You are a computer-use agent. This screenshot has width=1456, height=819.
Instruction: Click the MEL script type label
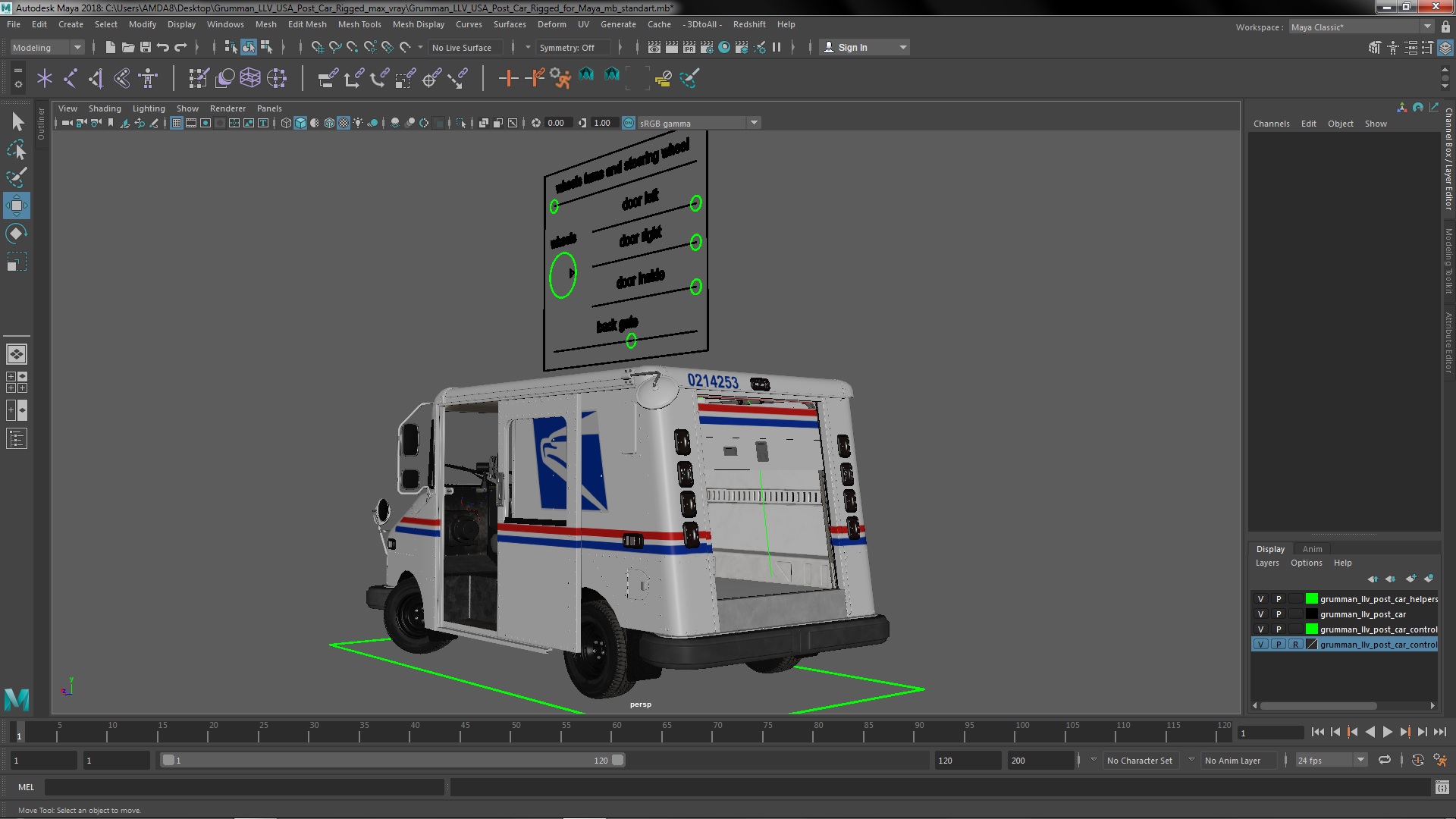[27, 787]
